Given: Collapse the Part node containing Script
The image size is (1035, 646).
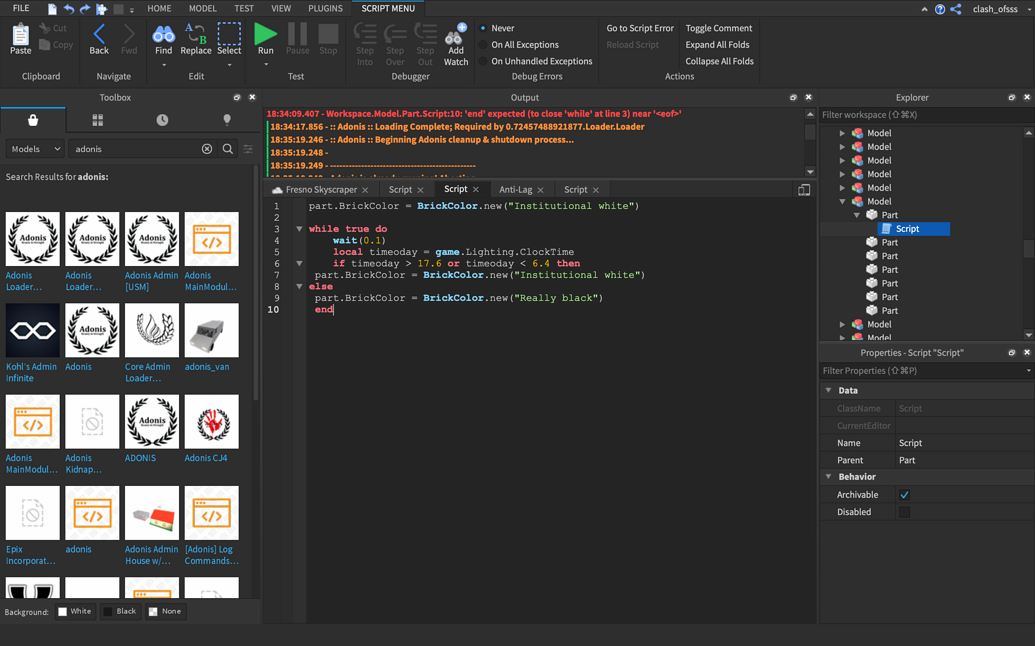Looking at the screenshot, I should pos(857,215).
